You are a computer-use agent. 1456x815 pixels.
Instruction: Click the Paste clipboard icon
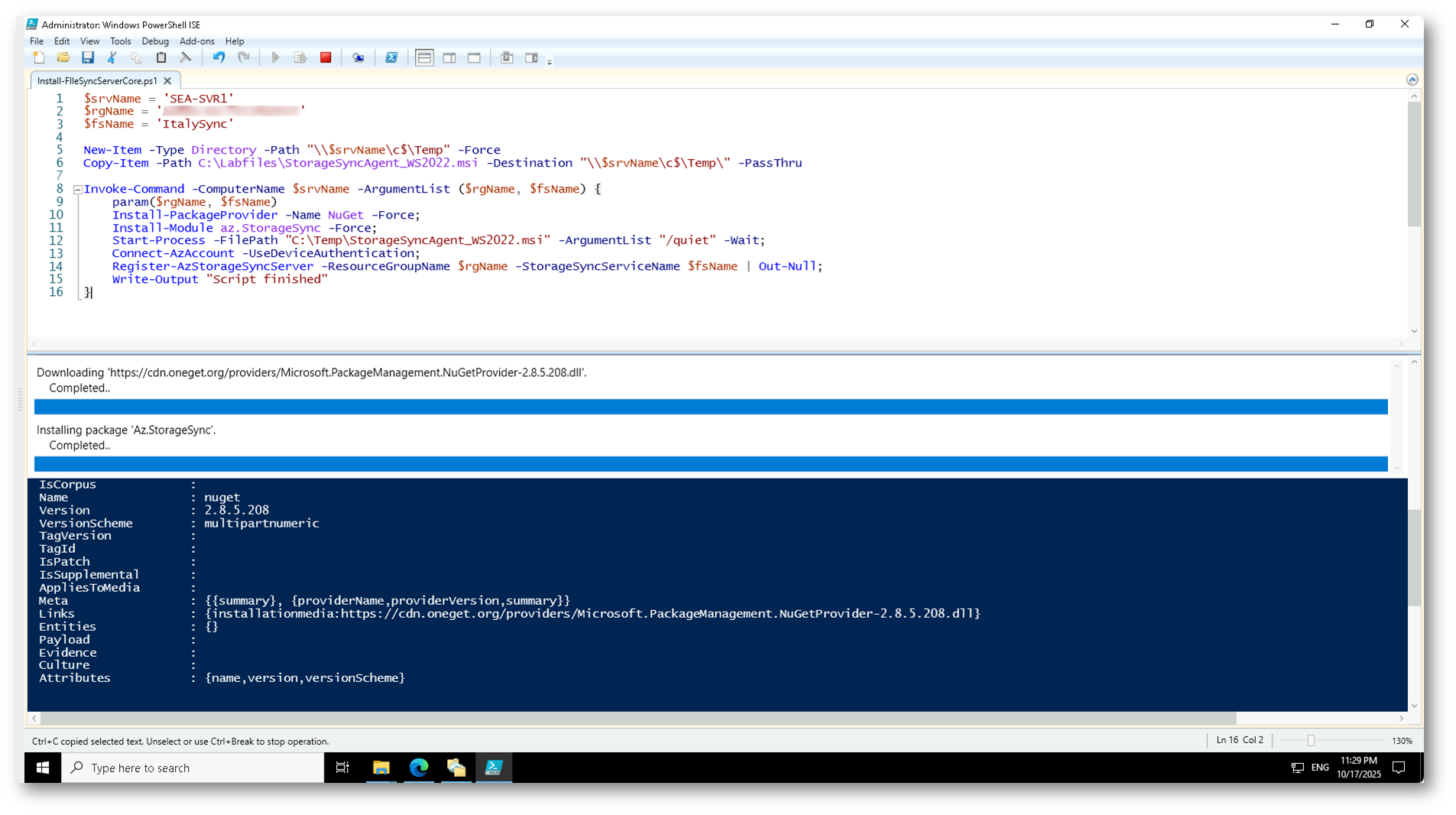tap(161, 58)
